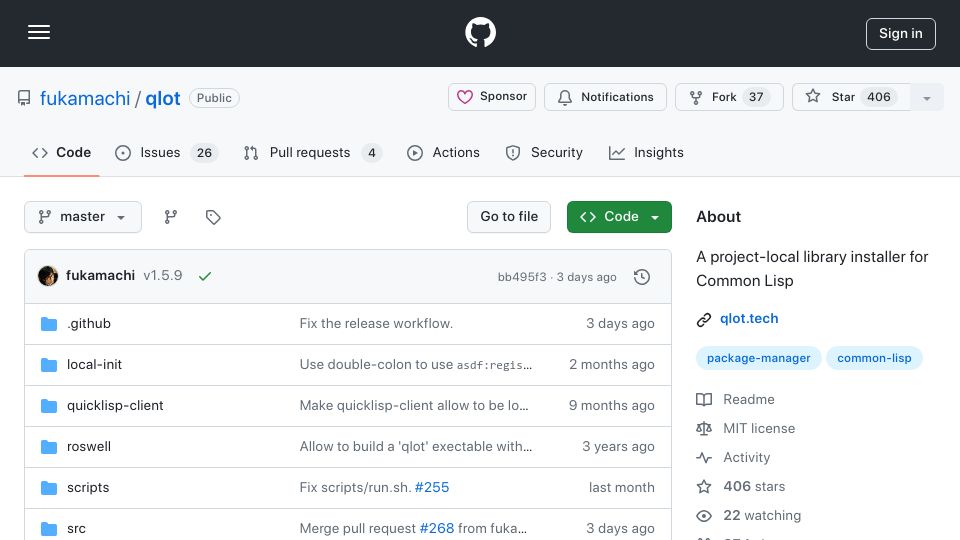Open commit author fukamachi link
This screenshot has height=540, width=960.
100,276
